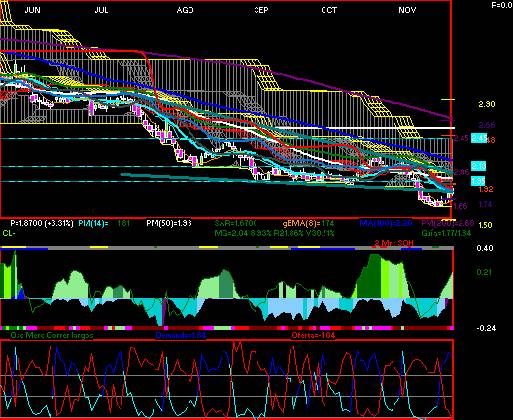Click the purple PM(200)=2.68 label
513x420 pixels.
click(448, 223)
